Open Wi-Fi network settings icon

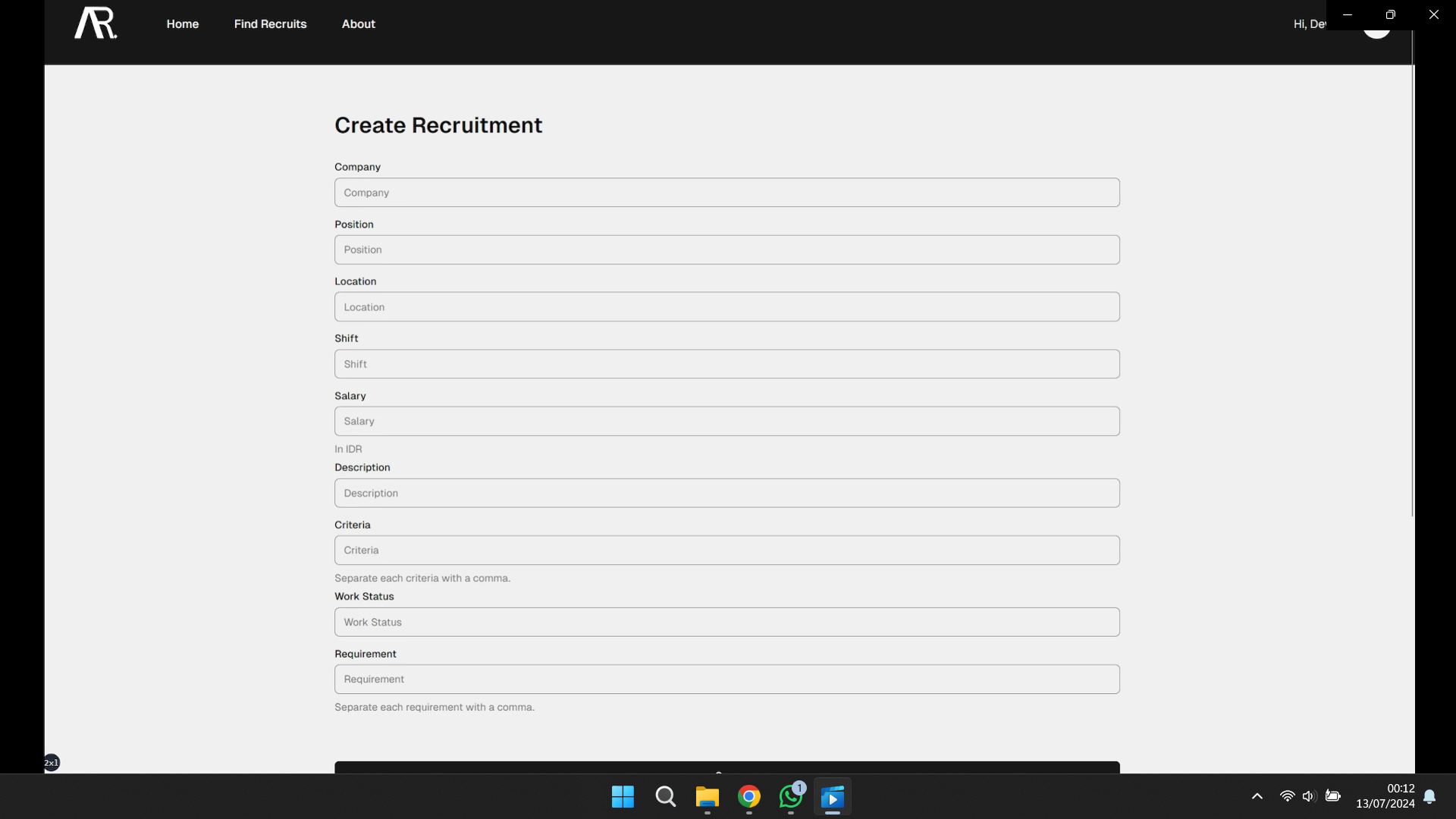pos(1287,796)
